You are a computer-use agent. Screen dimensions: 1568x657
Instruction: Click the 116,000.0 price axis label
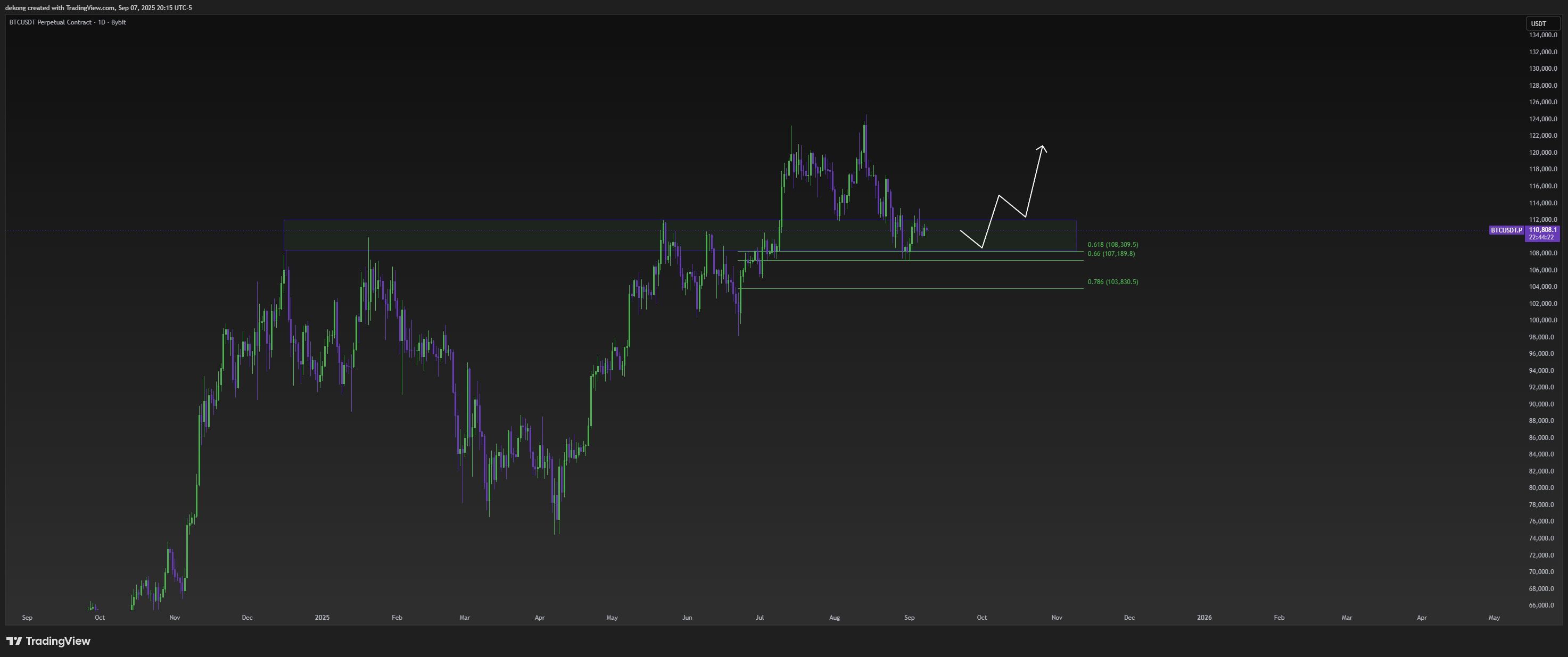(x=1543, y=186)
